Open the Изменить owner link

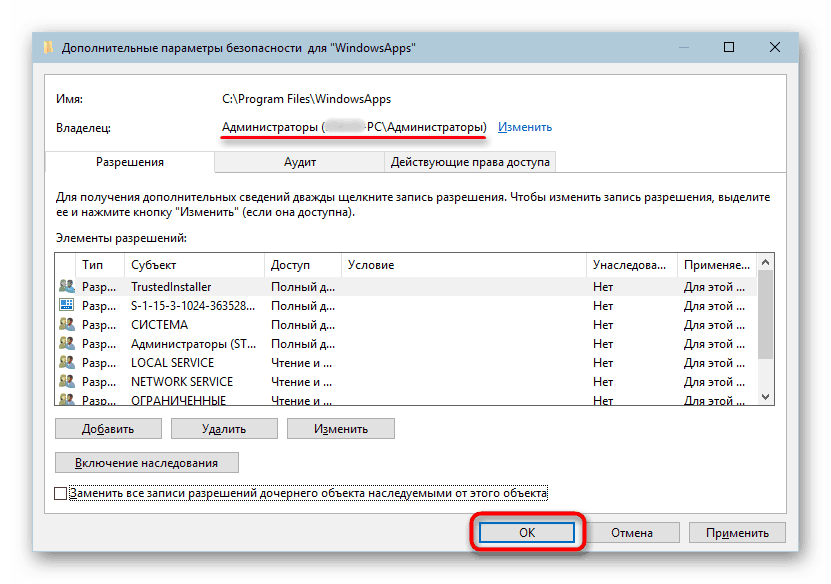tap(524, 128)
